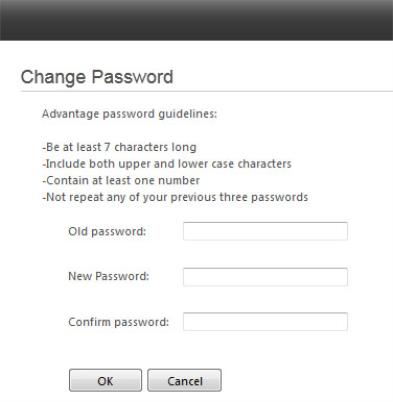Click the 'Confirm password:' label

coord(119,322)
